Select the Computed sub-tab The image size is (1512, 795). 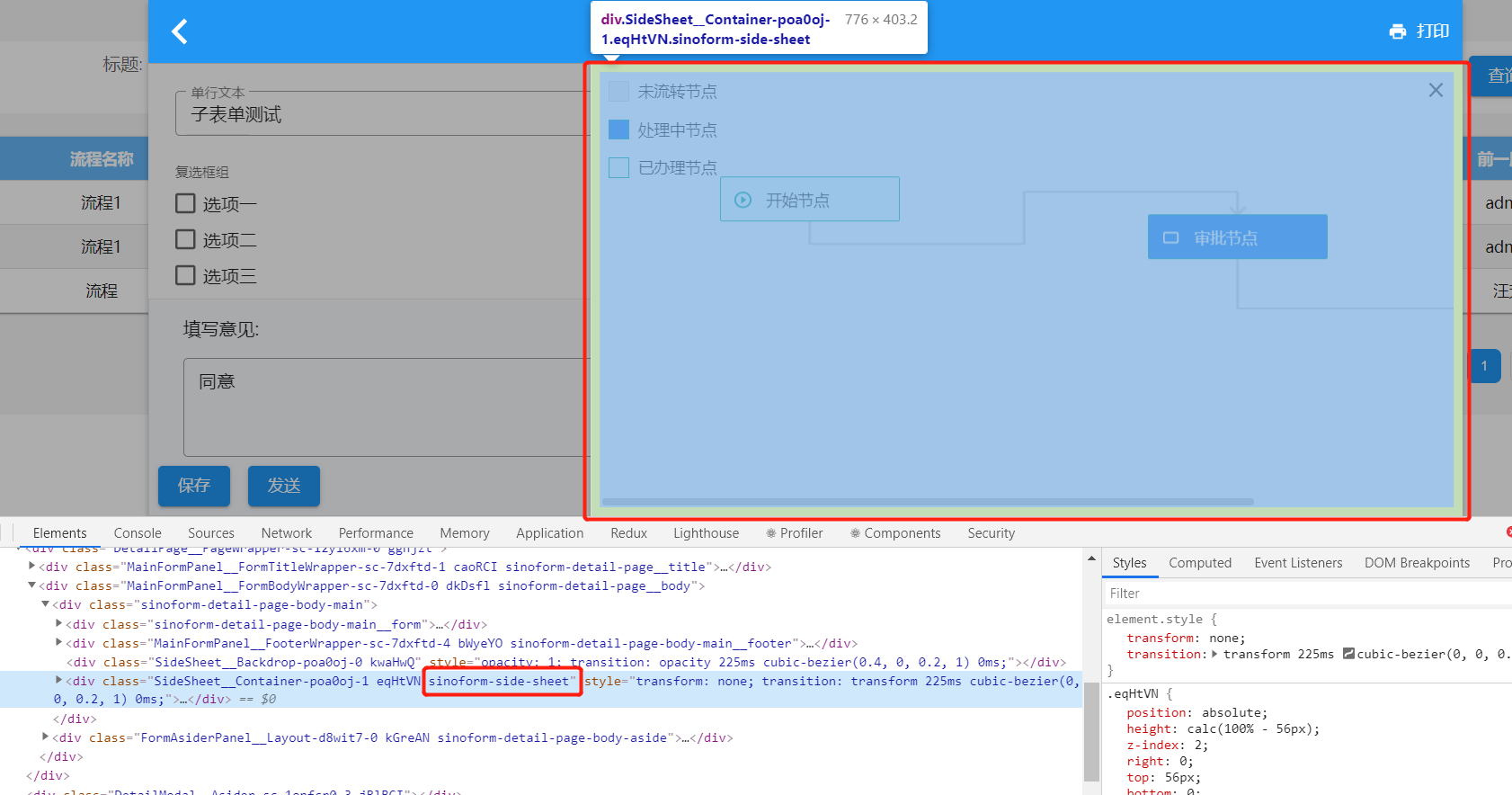tap(1200, 563)
